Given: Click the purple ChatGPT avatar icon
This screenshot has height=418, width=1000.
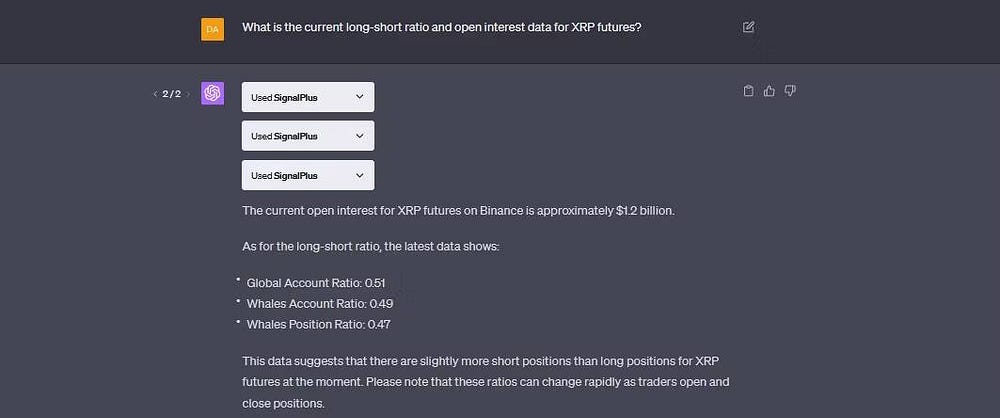Looking at the screenshot, I should 212,93.
